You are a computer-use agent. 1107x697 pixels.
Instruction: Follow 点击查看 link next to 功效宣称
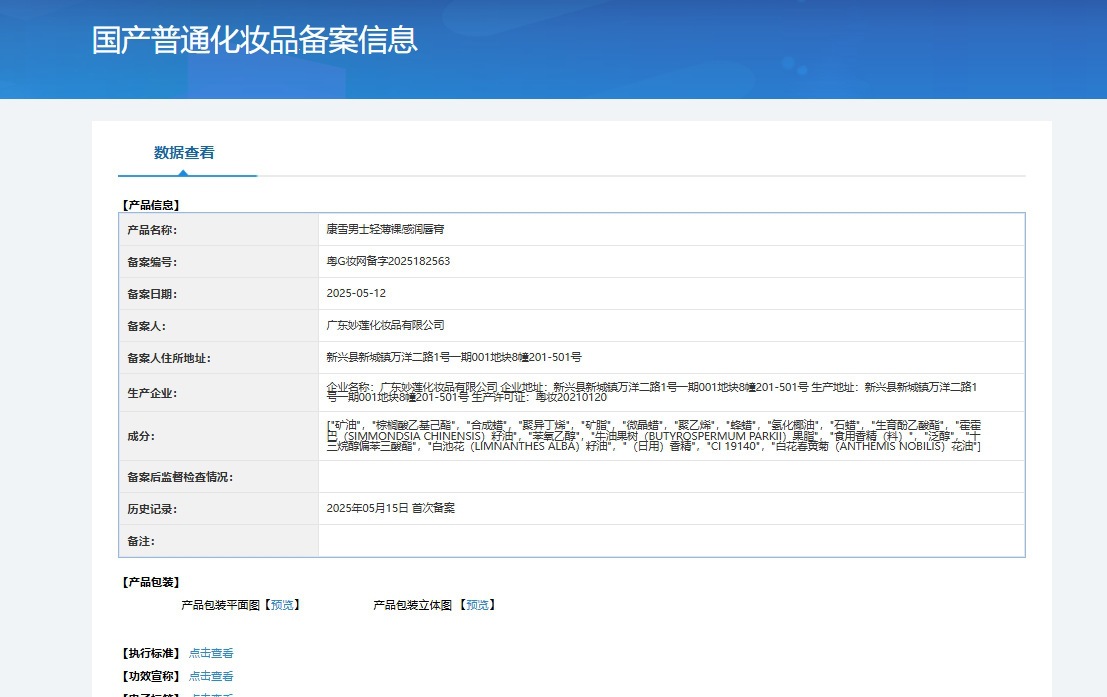tap(211, 676)
